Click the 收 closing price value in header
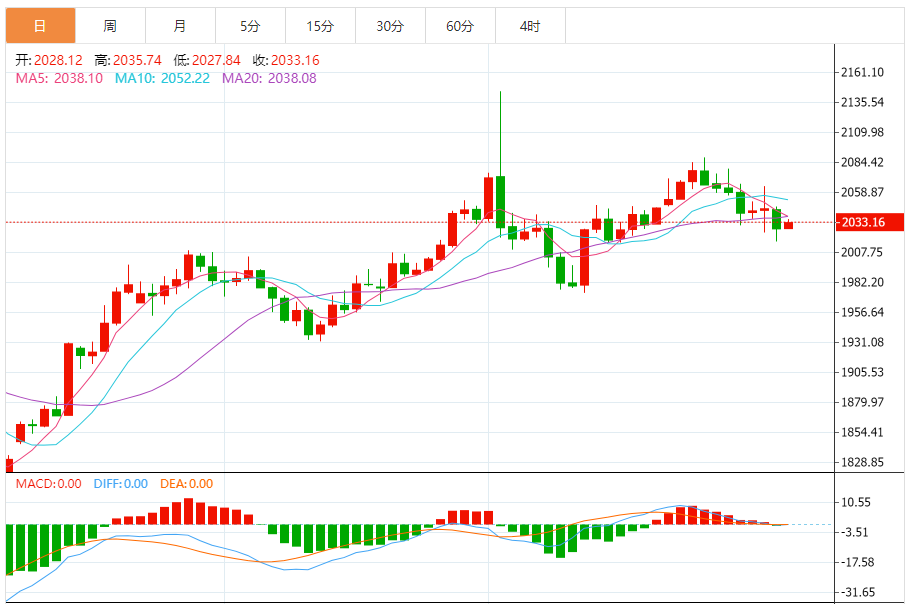The image size is (910, 604). 295,60
